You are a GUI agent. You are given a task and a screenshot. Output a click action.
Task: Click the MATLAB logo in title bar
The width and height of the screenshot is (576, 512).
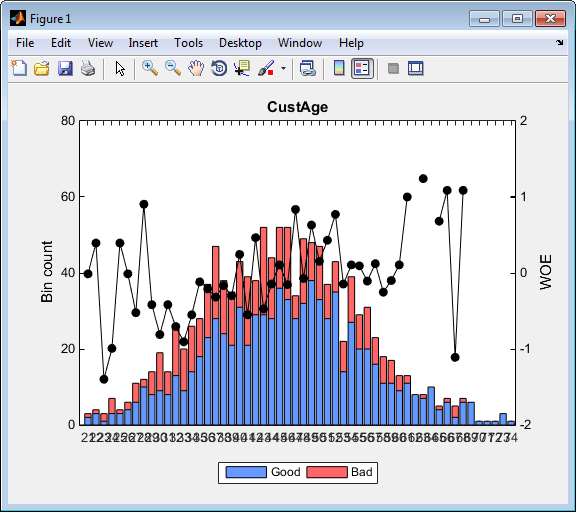tap(18, 18)
